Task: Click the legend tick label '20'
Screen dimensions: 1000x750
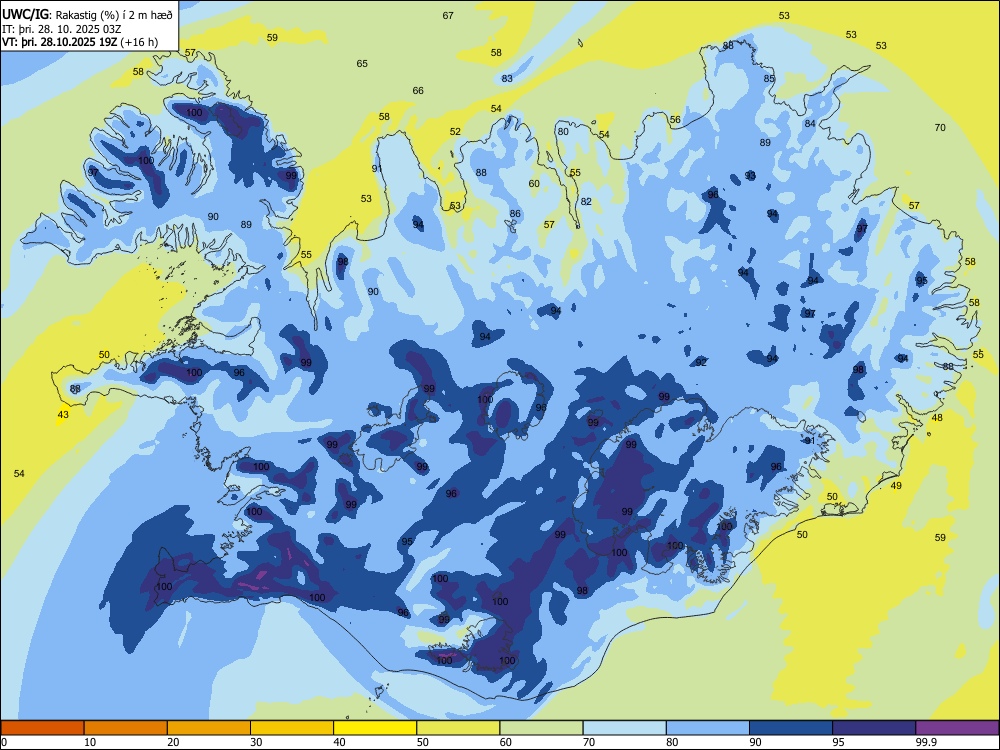Action: [173, 742]
